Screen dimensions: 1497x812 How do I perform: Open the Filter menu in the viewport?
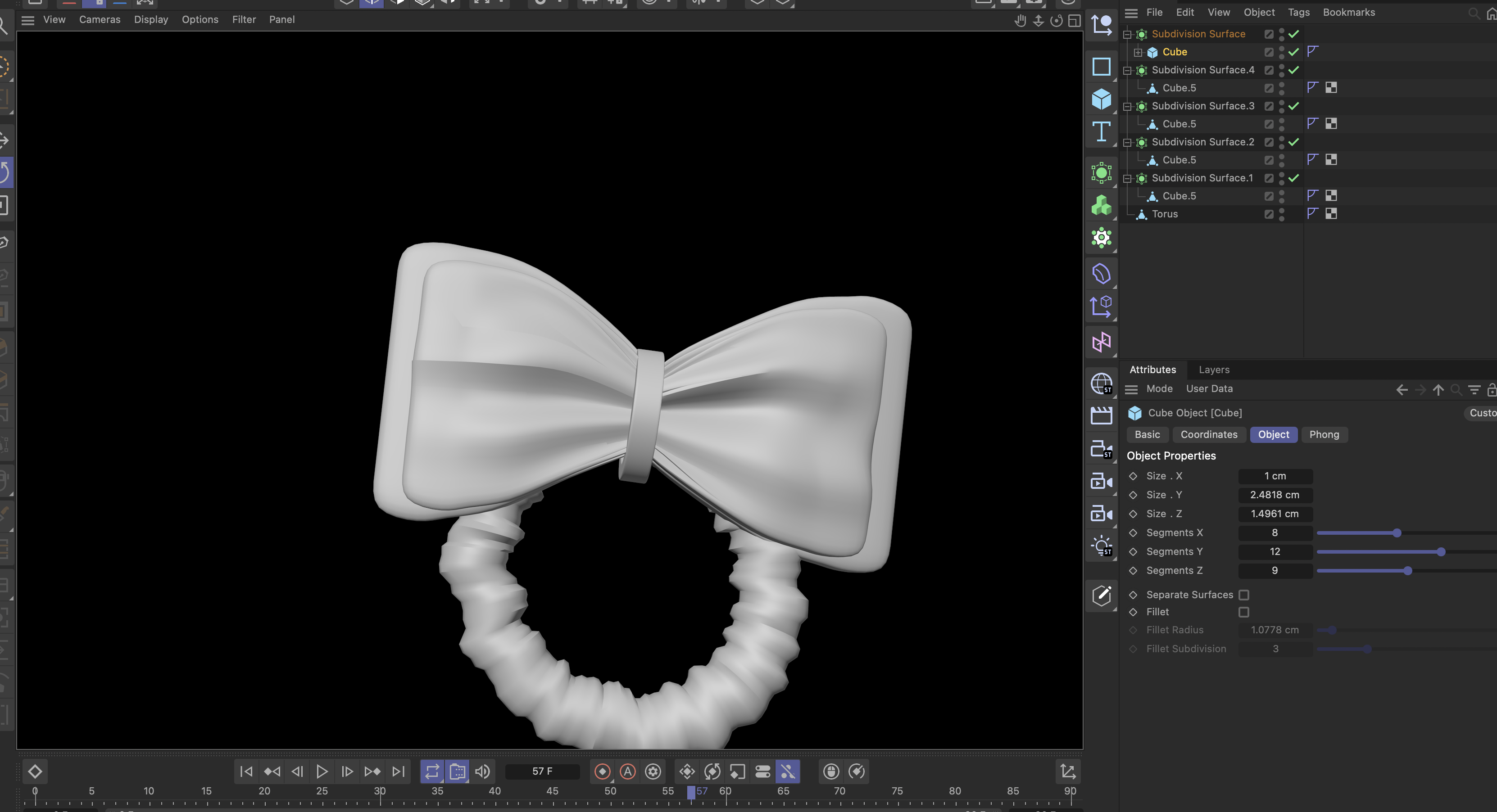244,19
